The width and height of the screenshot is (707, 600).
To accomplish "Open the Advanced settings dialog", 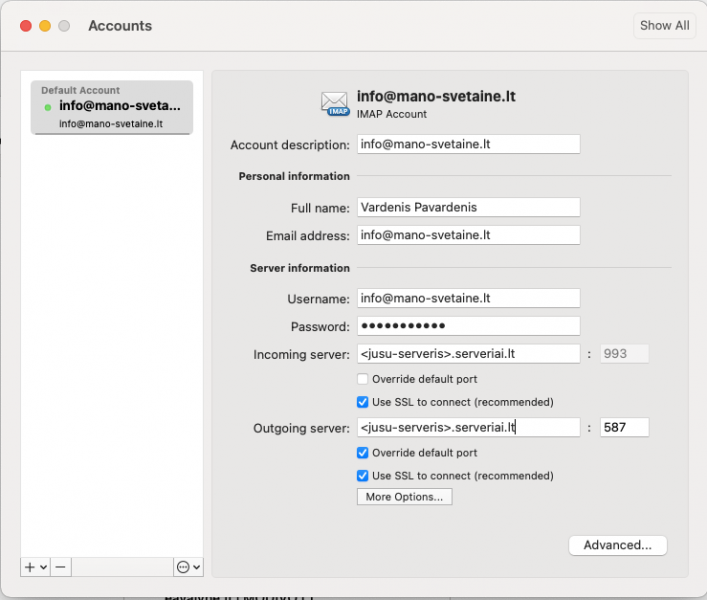I will (617, 545).
